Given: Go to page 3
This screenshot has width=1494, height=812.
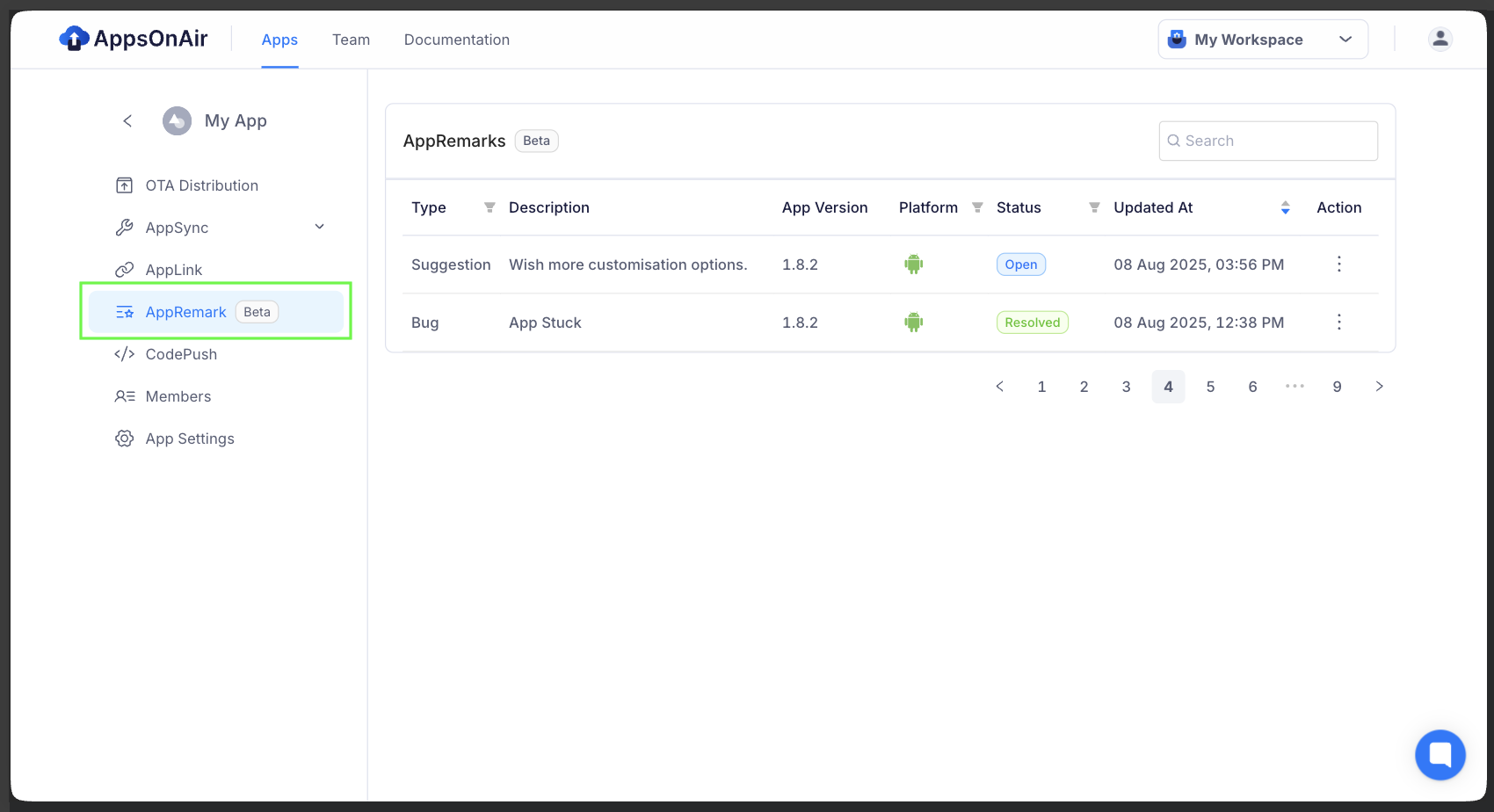Looking at the screenshot, I should 1126,387.
